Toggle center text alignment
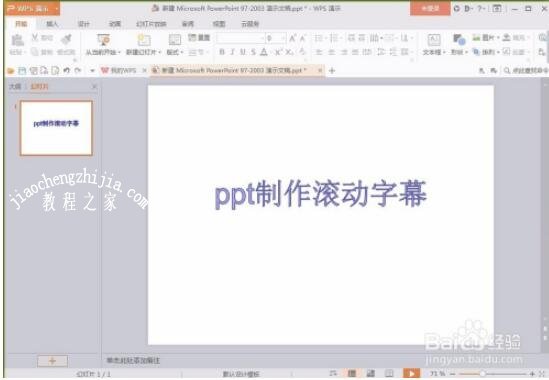Viewport: 549px width, 380px height. [331, 52]
